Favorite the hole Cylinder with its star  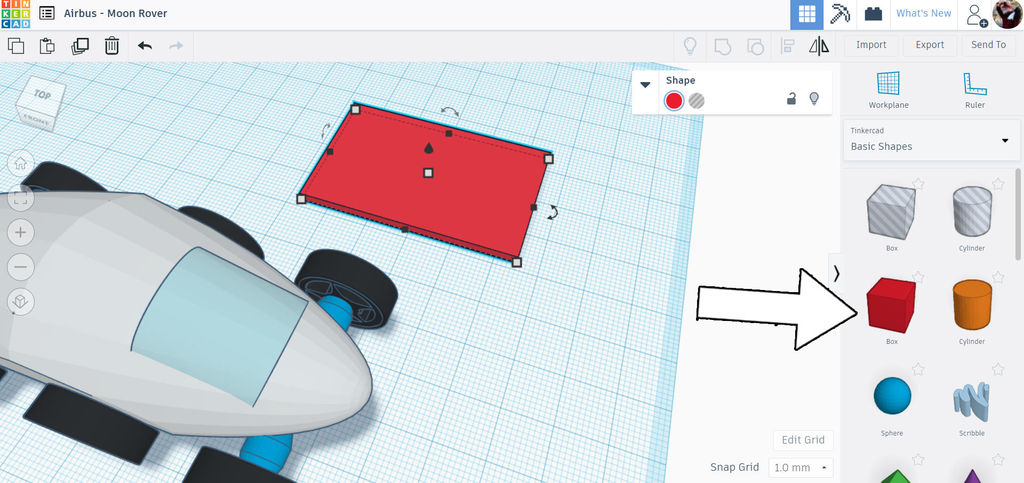pos(997,184)
